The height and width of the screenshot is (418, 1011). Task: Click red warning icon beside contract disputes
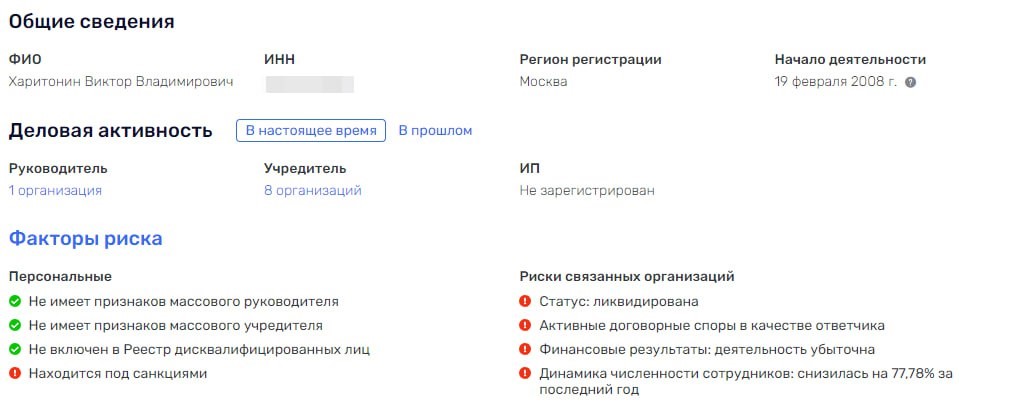pos(525,325)
